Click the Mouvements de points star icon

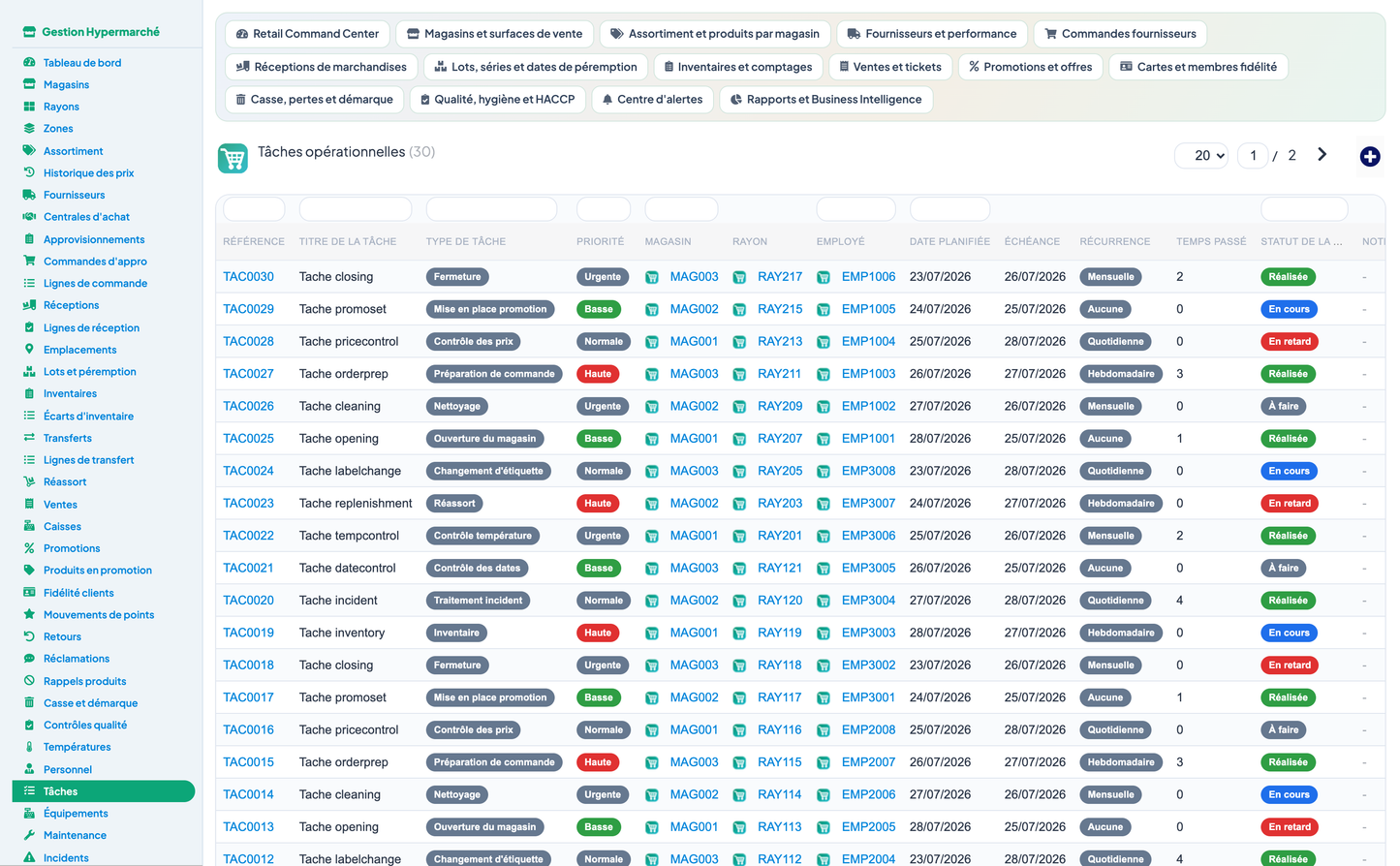point(29,614)
